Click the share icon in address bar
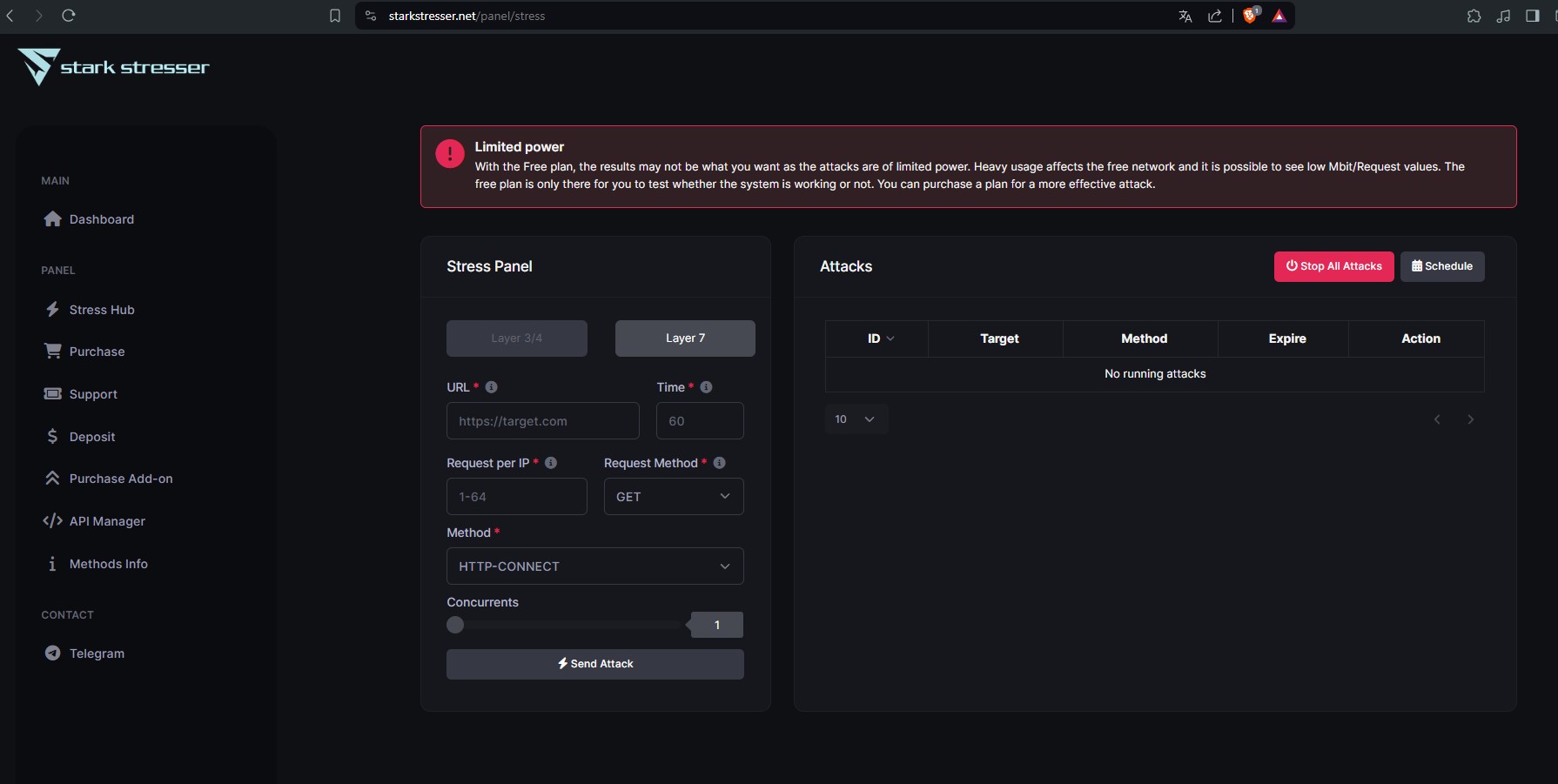This screenshot has height=784, width=1558. (1215, 16)
